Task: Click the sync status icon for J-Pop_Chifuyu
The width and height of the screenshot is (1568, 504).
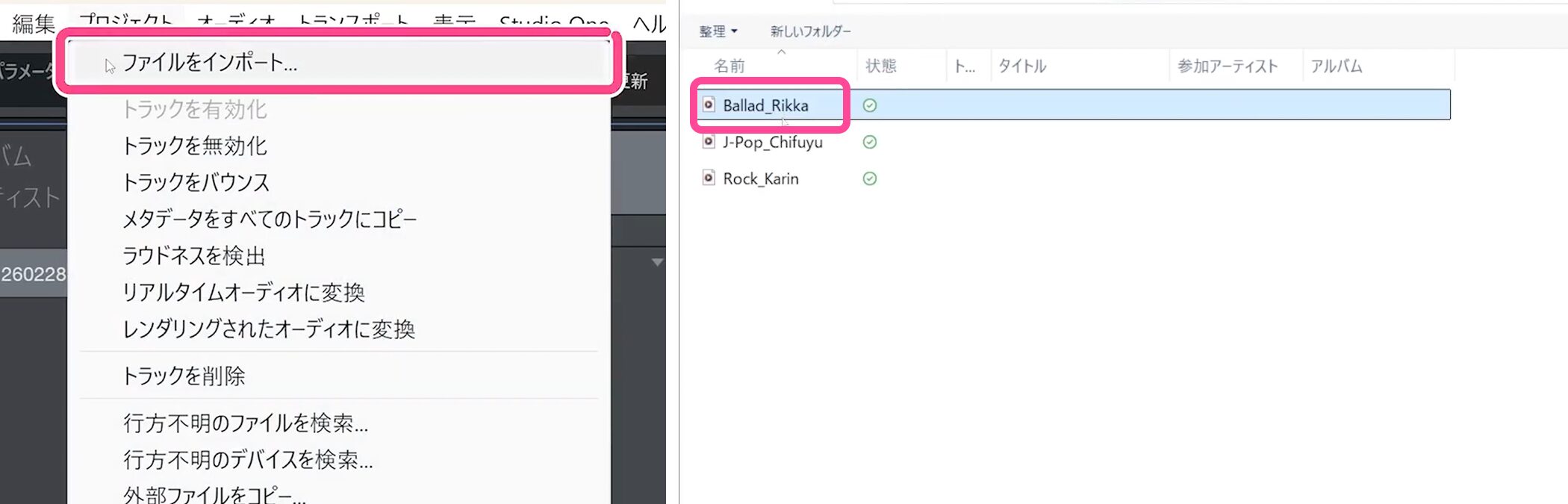Action: [x=869, y=142]
